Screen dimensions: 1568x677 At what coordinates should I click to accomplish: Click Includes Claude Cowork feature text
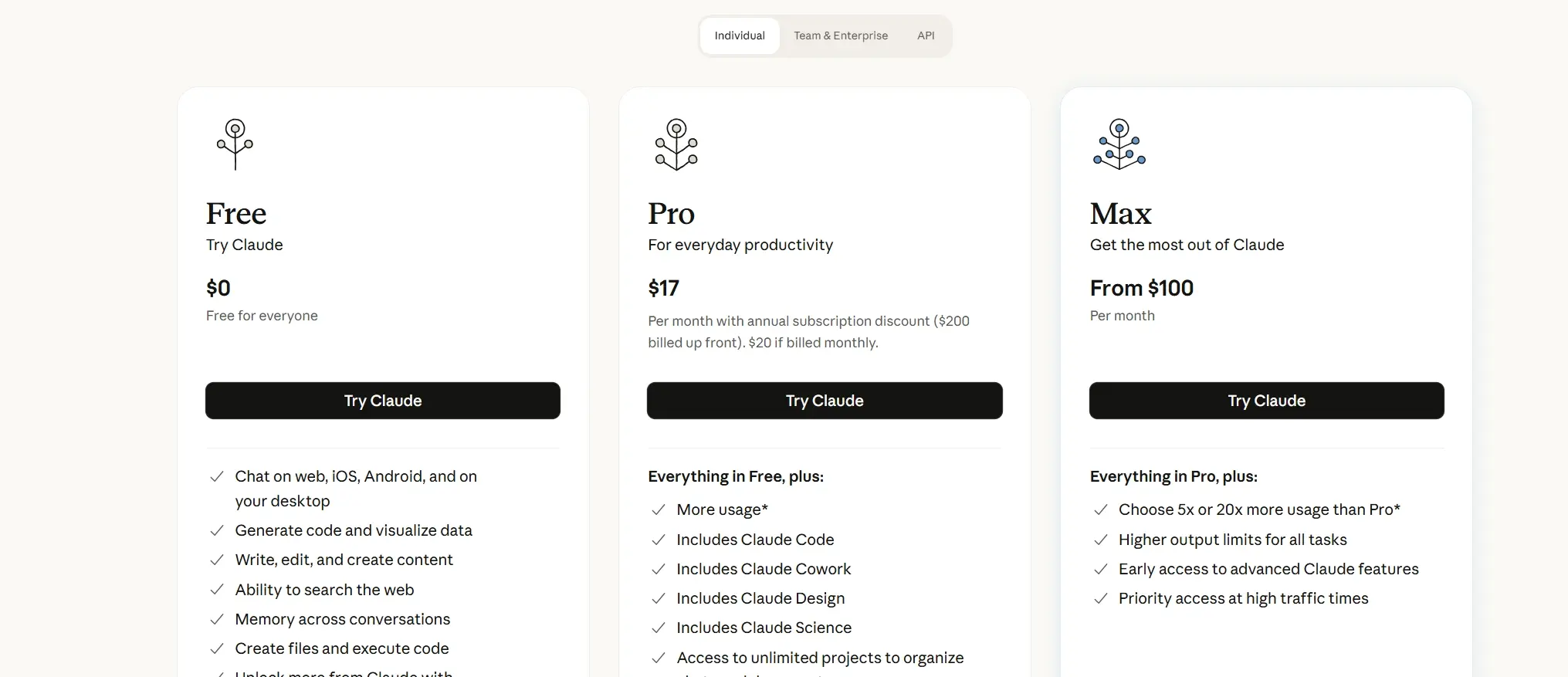[x=764, y=569]
